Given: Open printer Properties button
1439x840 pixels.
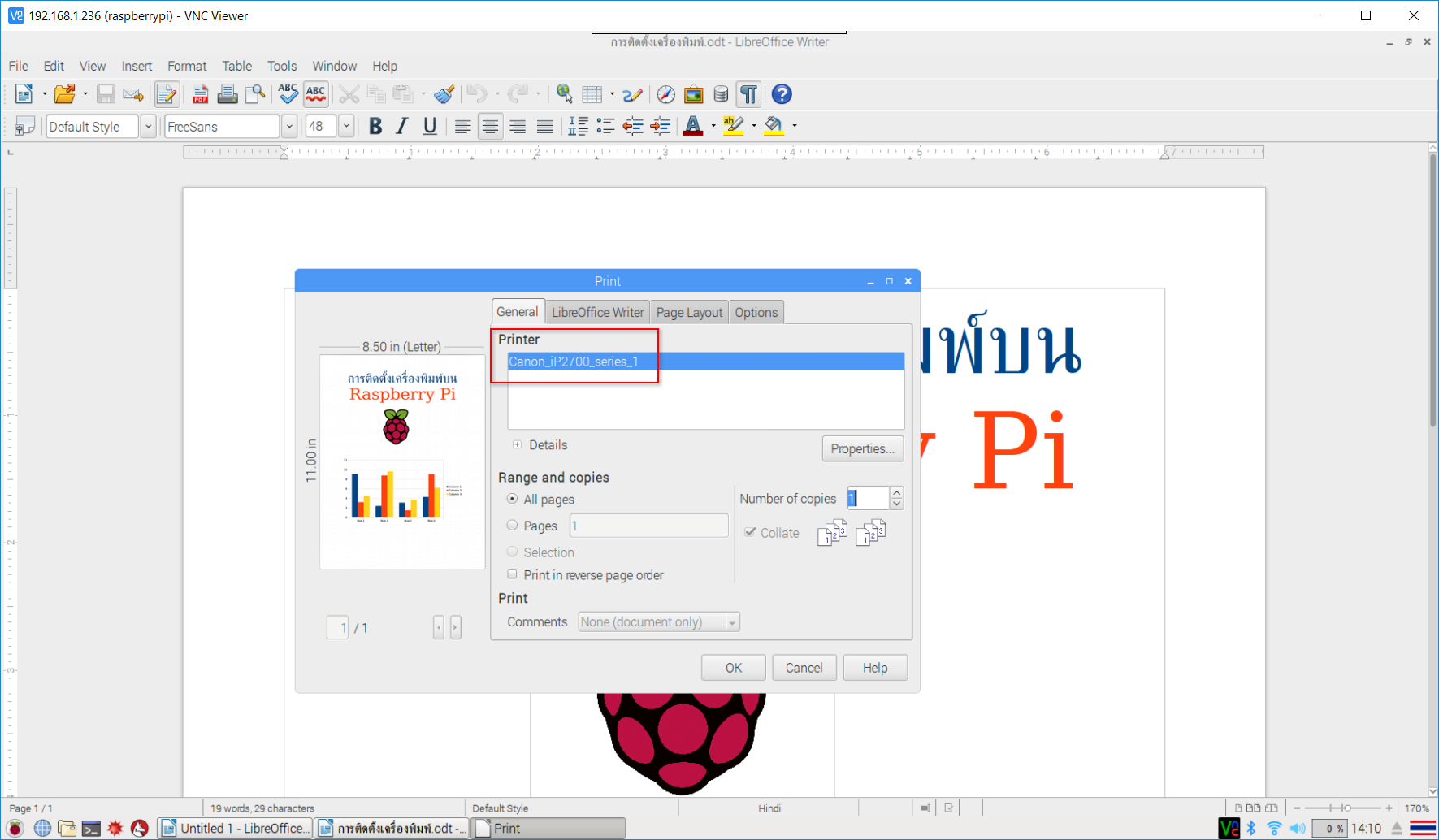Looking at the screenshot, I should 863,448.
